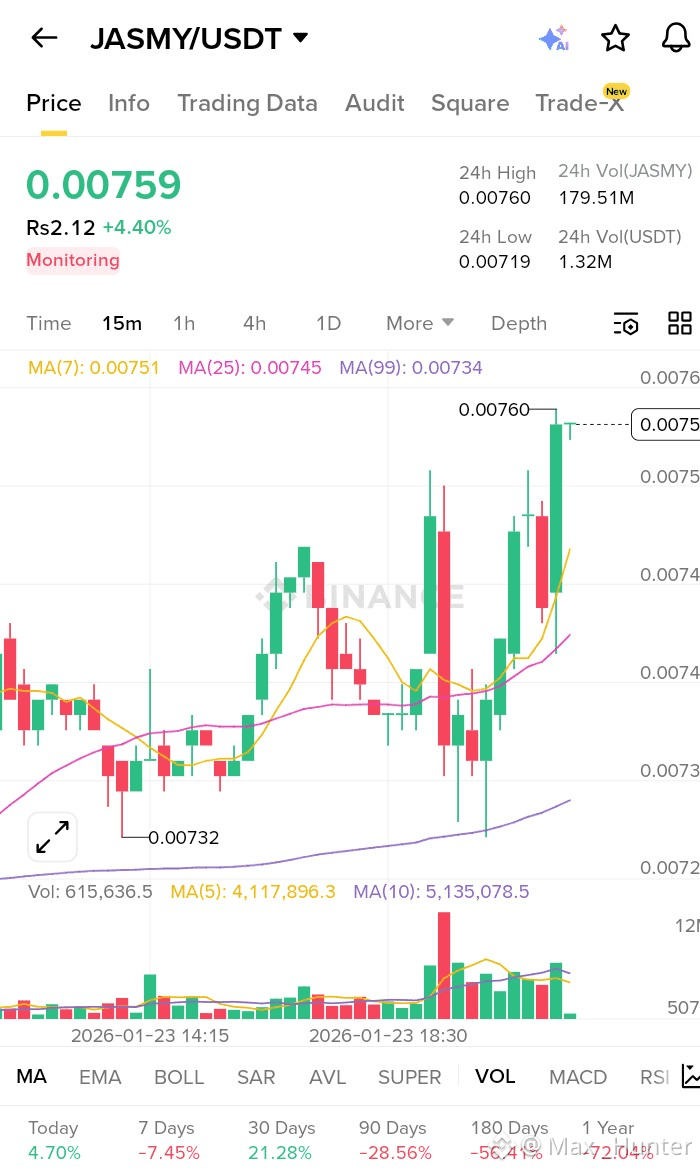This screenshot has width=700, height=1171.
Task: Open the JASMY/USDT pair selector dropdown
Action: point(199,38)
